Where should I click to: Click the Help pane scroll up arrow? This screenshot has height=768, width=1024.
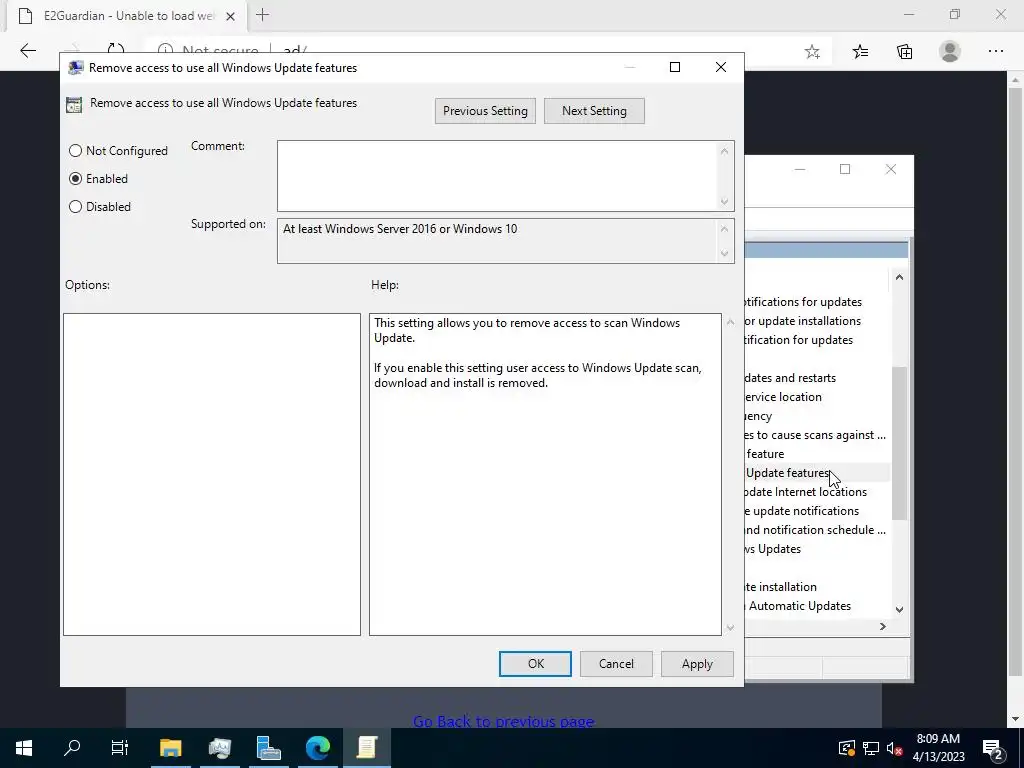[x=730, y=322]
